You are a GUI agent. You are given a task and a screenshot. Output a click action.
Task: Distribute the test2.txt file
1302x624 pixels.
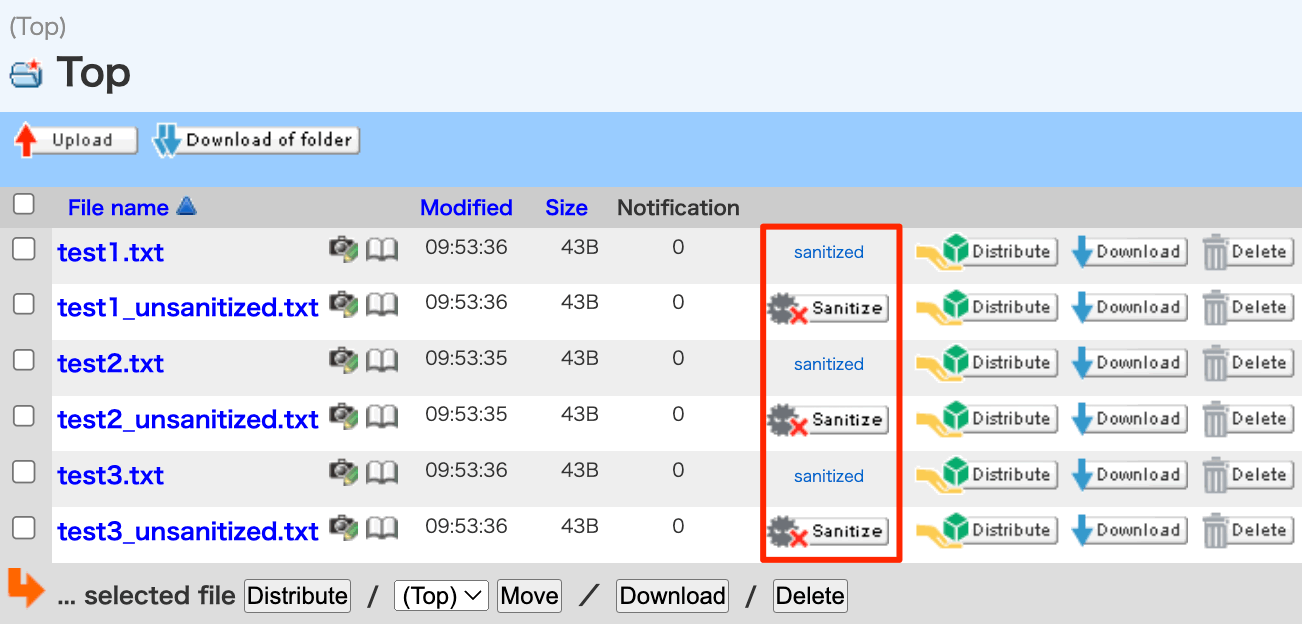pos(986,364)
